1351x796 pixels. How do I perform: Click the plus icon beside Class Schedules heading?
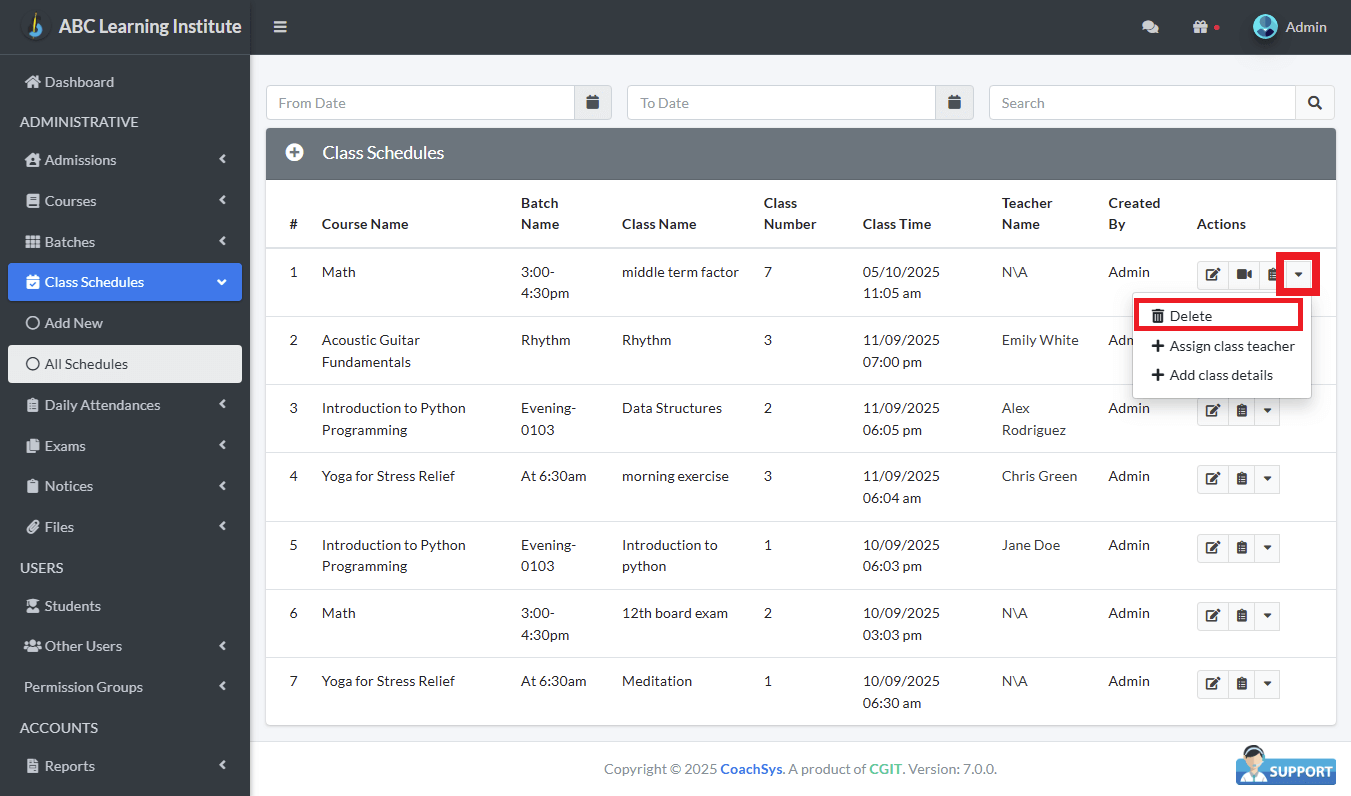point(294,153)
